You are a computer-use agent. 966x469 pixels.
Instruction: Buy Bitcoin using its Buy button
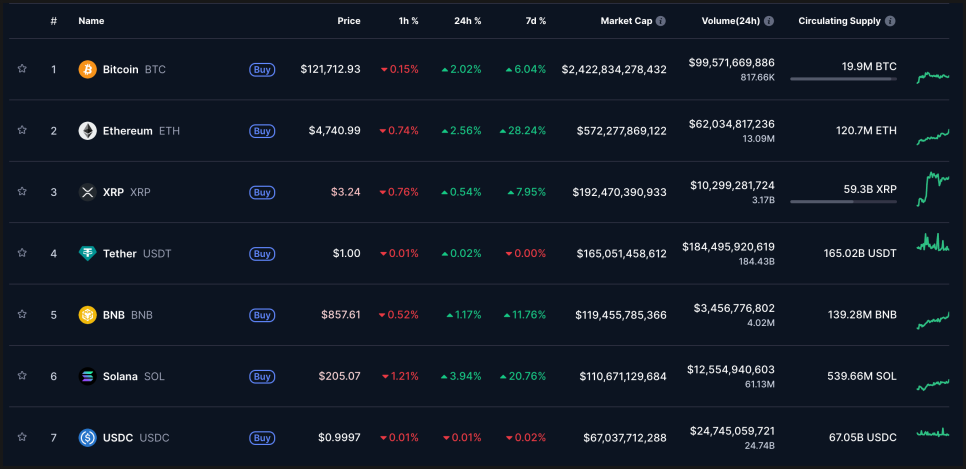tap(262, 70)
